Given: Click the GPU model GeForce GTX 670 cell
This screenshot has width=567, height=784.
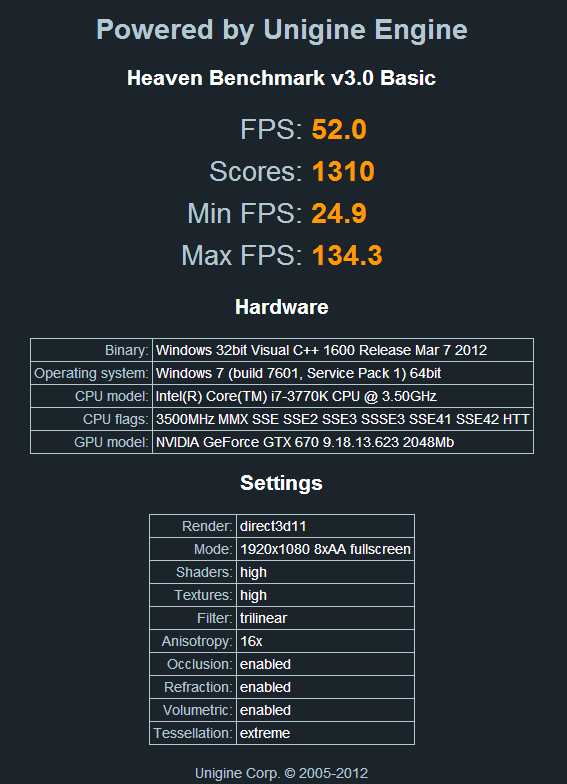Looking at the screenshot, I should coord(342,442).
